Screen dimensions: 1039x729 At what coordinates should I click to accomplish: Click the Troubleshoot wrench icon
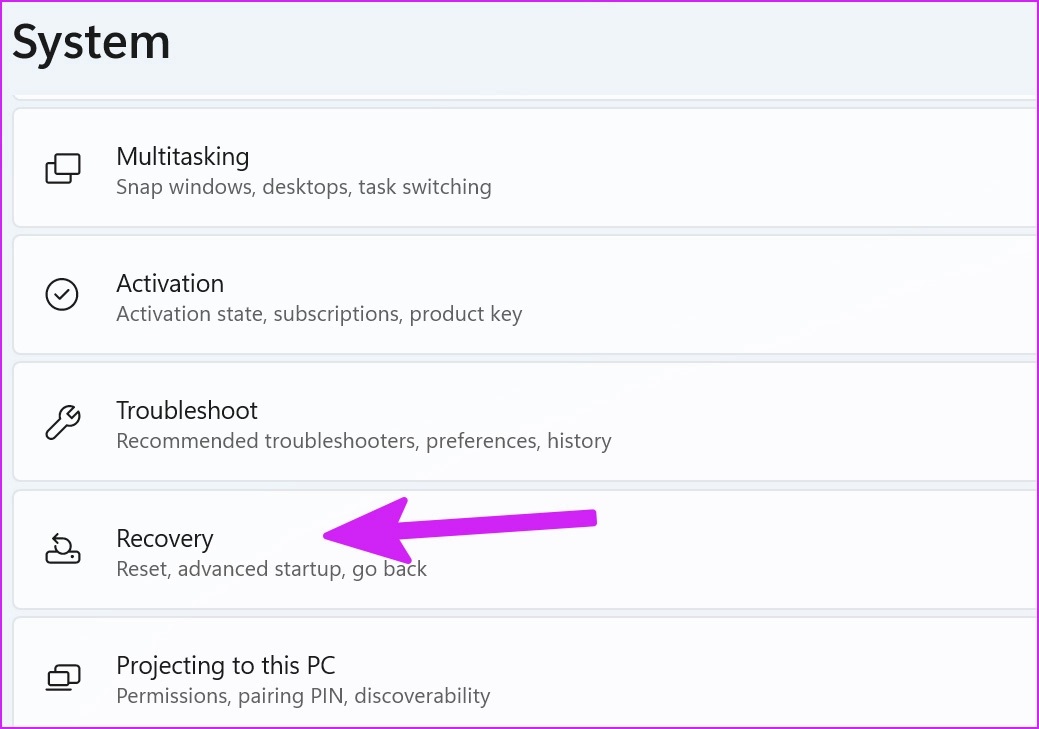tap(63, 422)
